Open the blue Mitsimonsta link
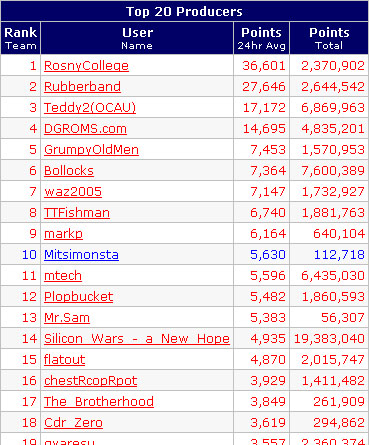 point(81,255)
